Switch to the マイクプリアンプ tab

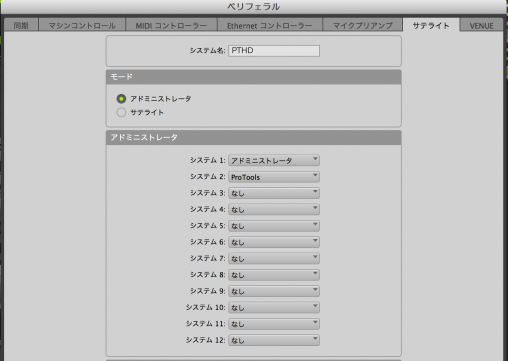[x=363, y=25]
